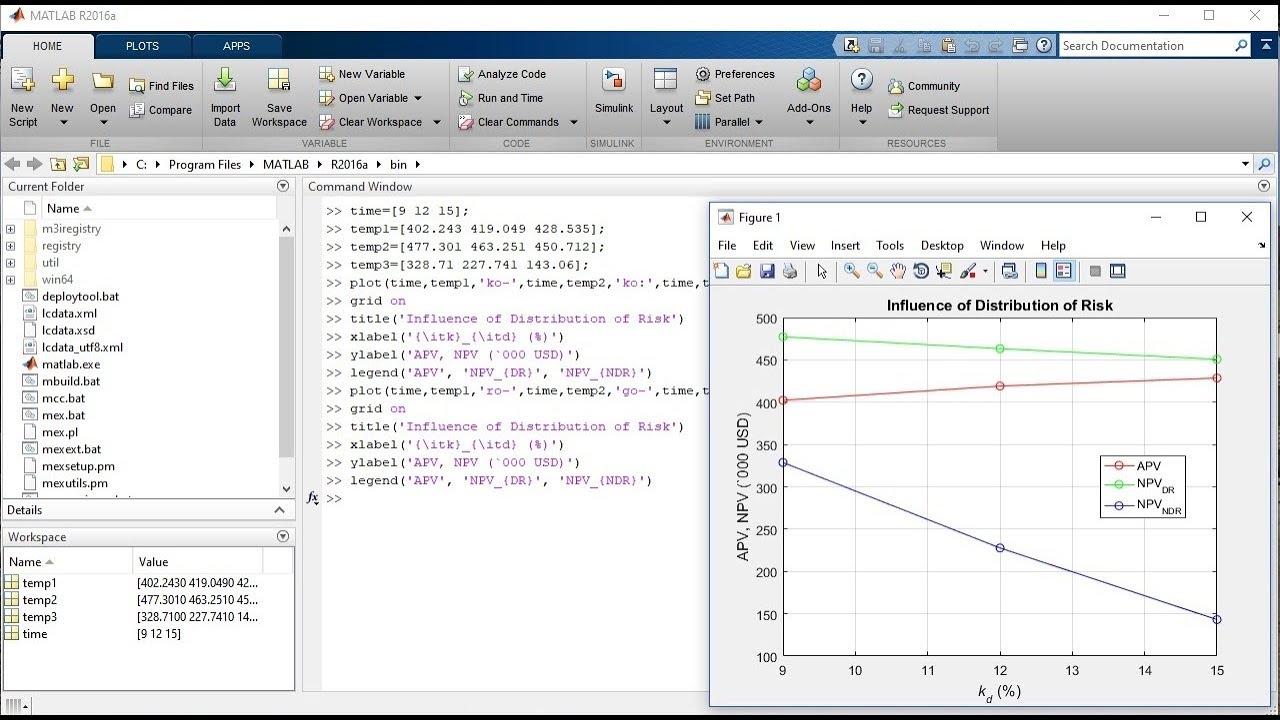Open the Insert menu in Figure 1
Screen dimensions: 1280x720
pyautogui.click(x=845, y=245)
